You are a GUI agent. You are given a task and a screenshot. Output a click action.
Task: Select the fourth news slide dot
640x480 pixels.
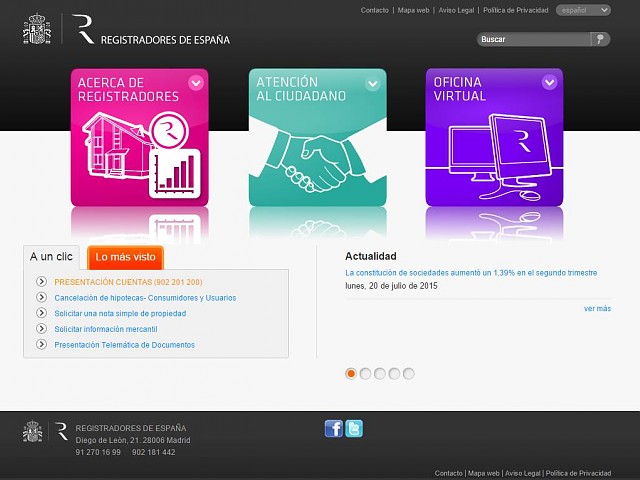394,373
